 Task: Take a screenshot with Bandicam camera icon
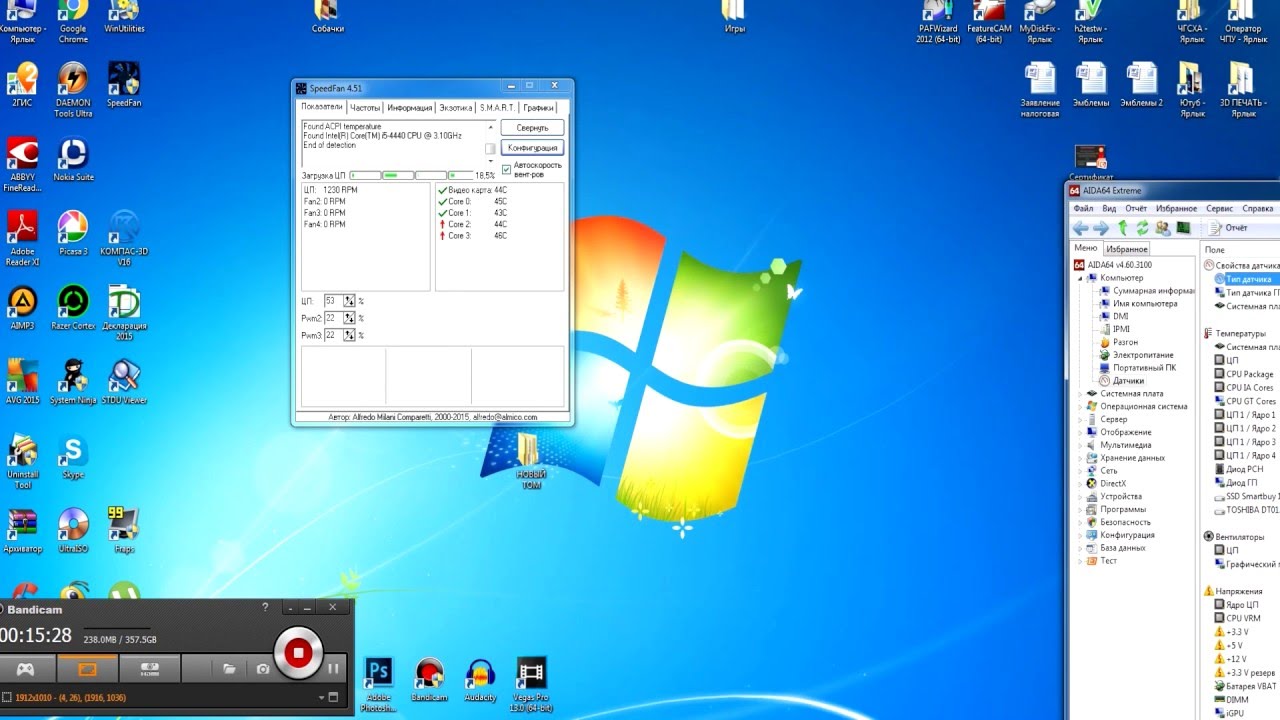[263, 668]
